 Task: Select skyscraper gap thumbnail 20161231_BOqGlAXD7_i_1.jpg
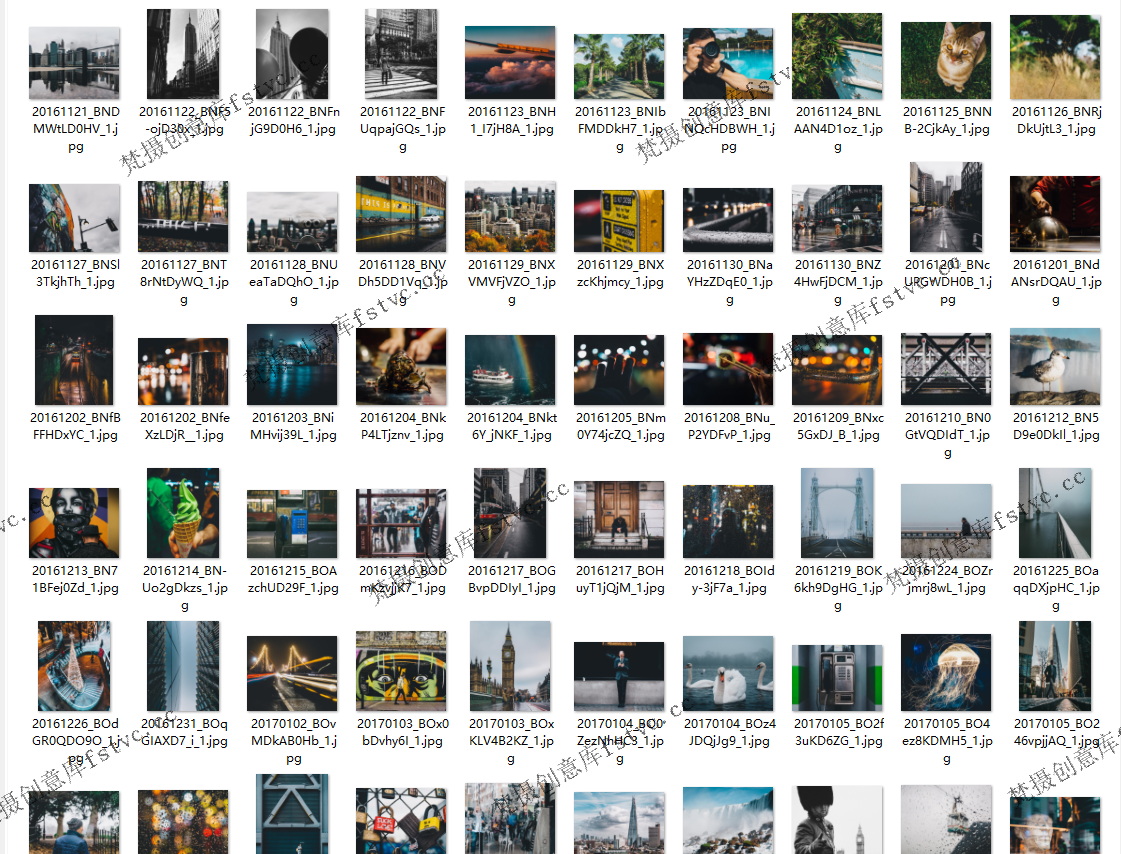183,666
